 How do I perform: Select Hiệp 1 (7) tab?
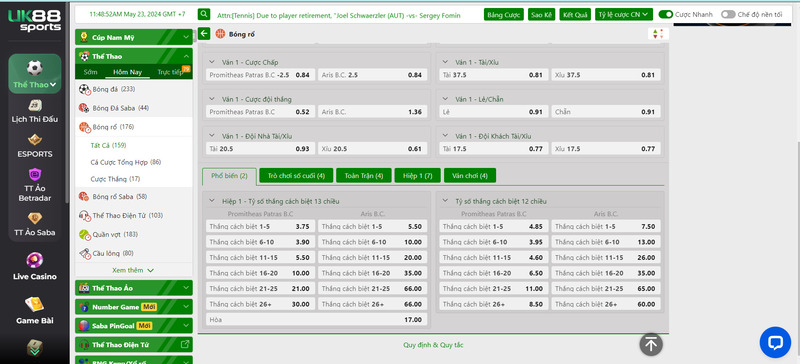coord(418,176)
